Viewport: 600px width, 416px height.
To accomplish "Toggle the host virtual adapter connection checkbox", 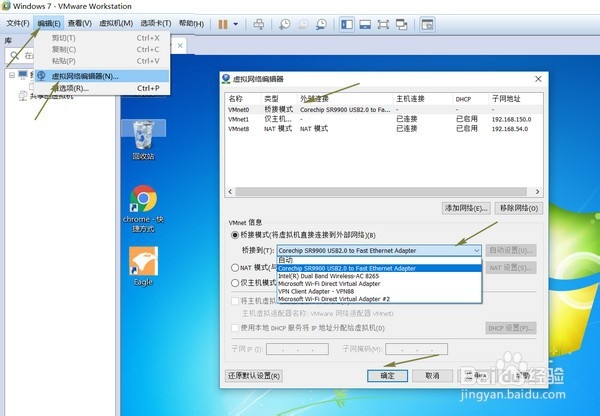I will tap(235, 301).
